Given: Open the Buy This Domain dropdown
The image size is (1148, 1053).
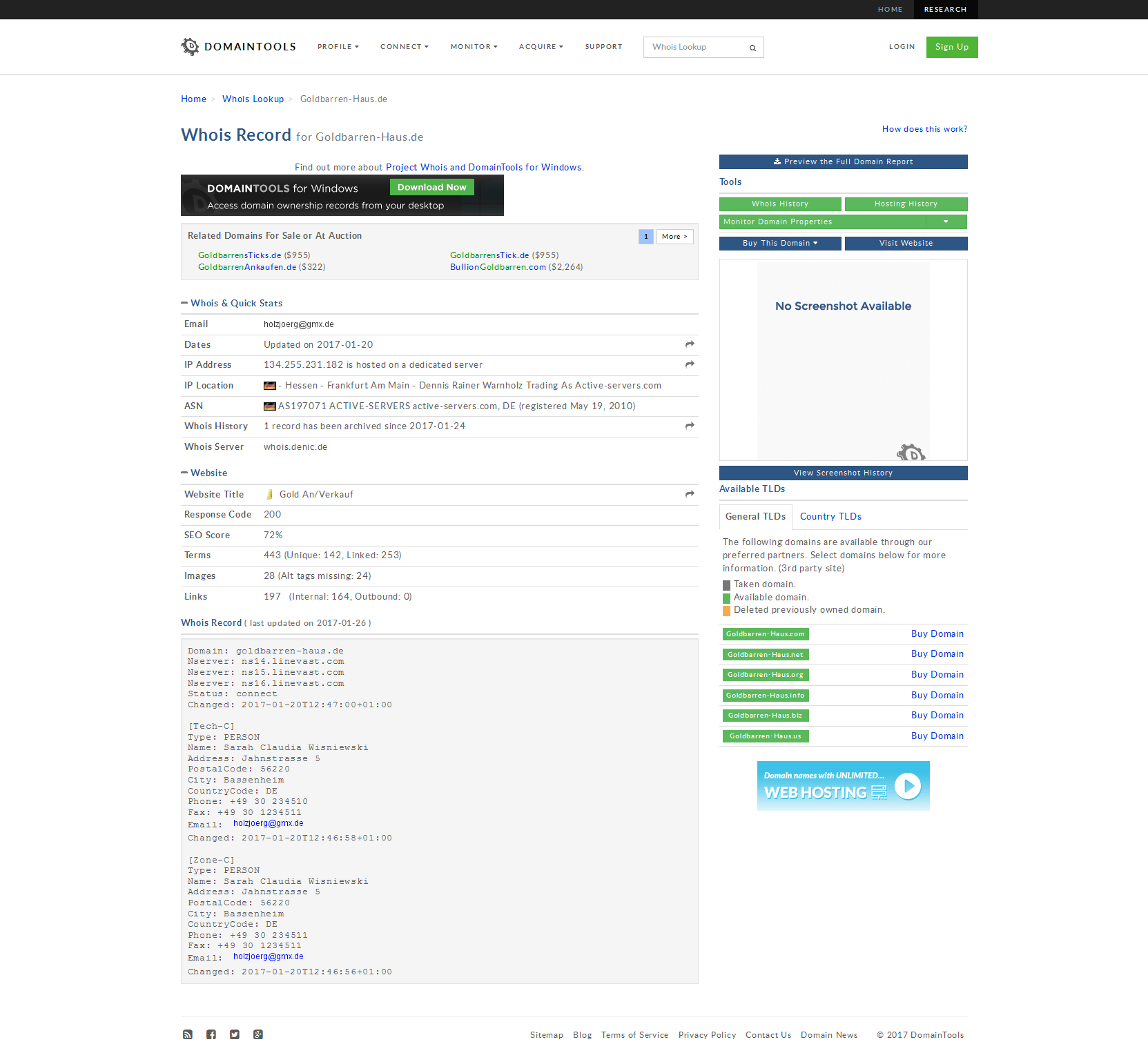Looking at the screenshot, I should [x=780, y=244].
